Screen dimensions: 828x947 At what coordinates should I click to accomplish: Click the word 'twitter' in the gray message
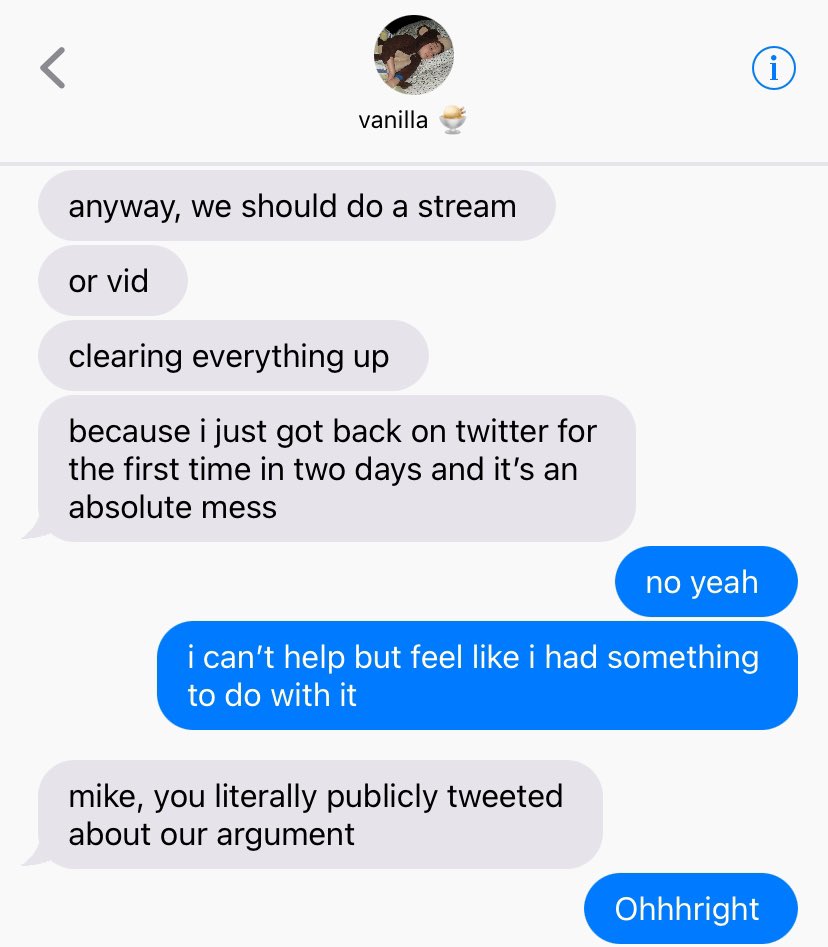502,431
